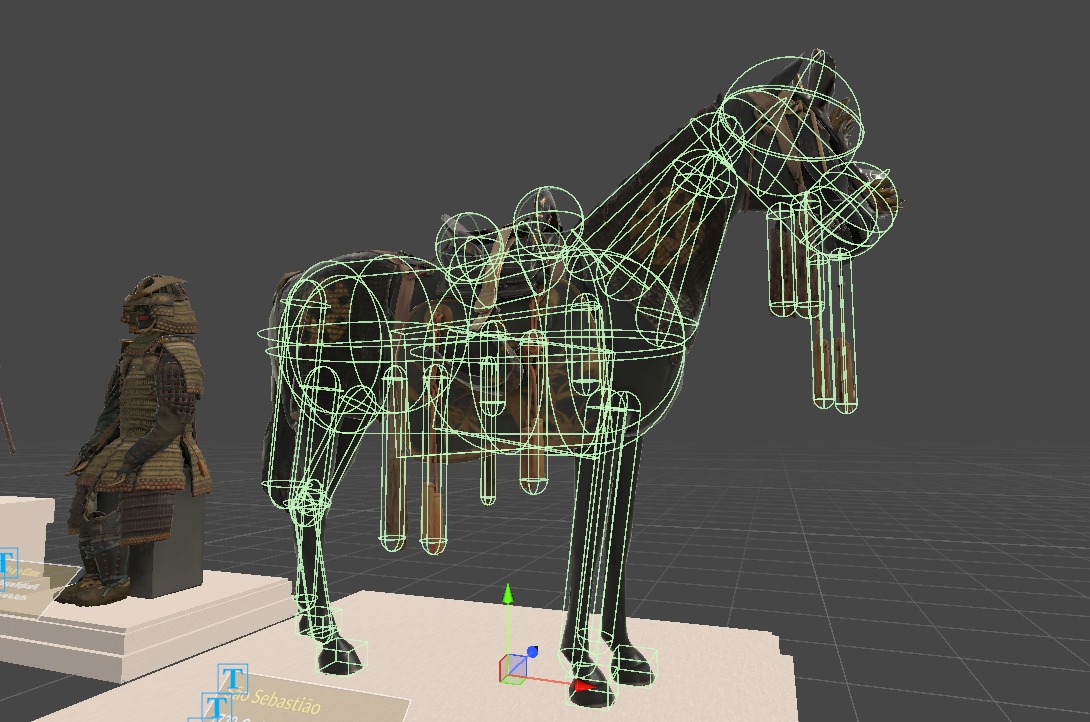The width and height of the screenshot is (1090, 722).
Task: Click the green Y-axis arrow of move gizmo
Action: (x=508, y=598)
